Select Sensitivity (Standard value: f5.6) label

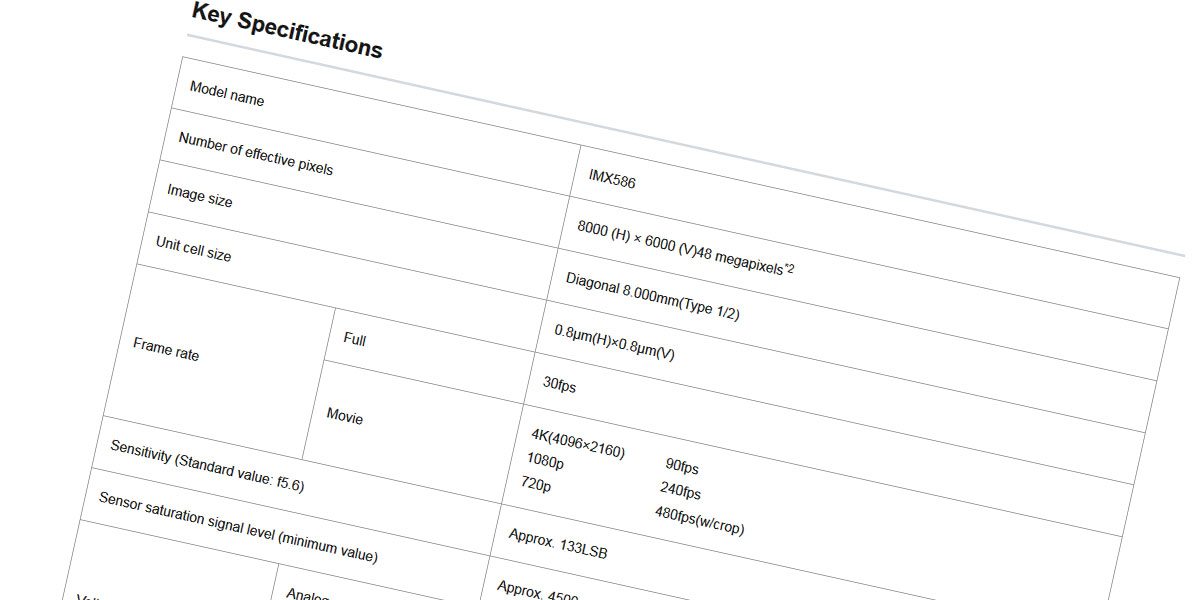[207, 466]
